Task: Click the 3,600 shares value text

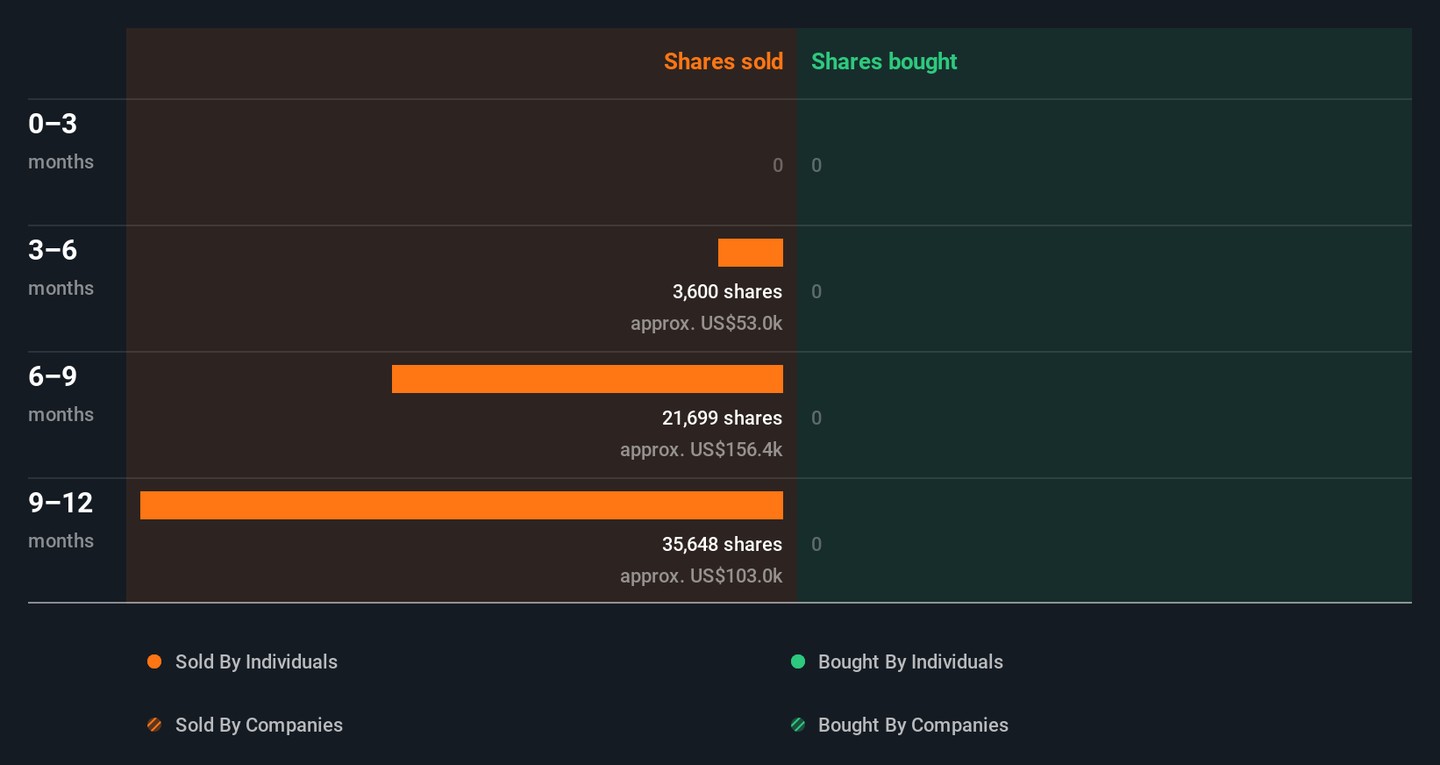Action: (x=727, y=292)
